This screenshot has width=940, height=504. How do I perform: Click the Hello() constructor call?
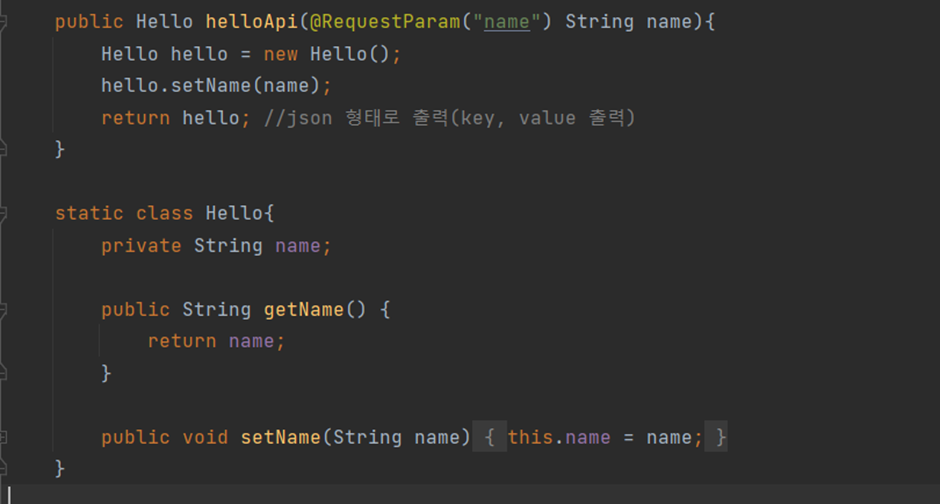[350, 55]
